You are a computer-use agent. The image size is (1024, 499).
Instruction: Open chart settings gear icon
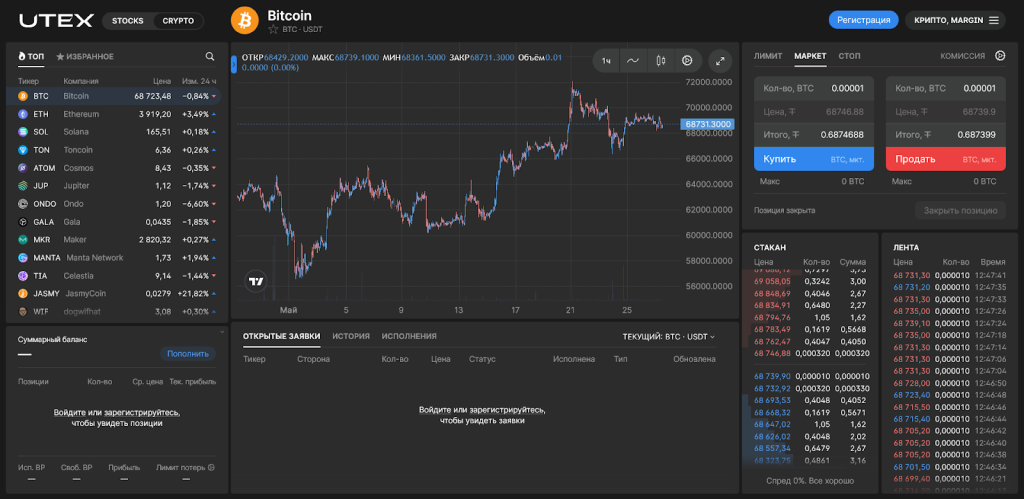(x=687, y=61)
